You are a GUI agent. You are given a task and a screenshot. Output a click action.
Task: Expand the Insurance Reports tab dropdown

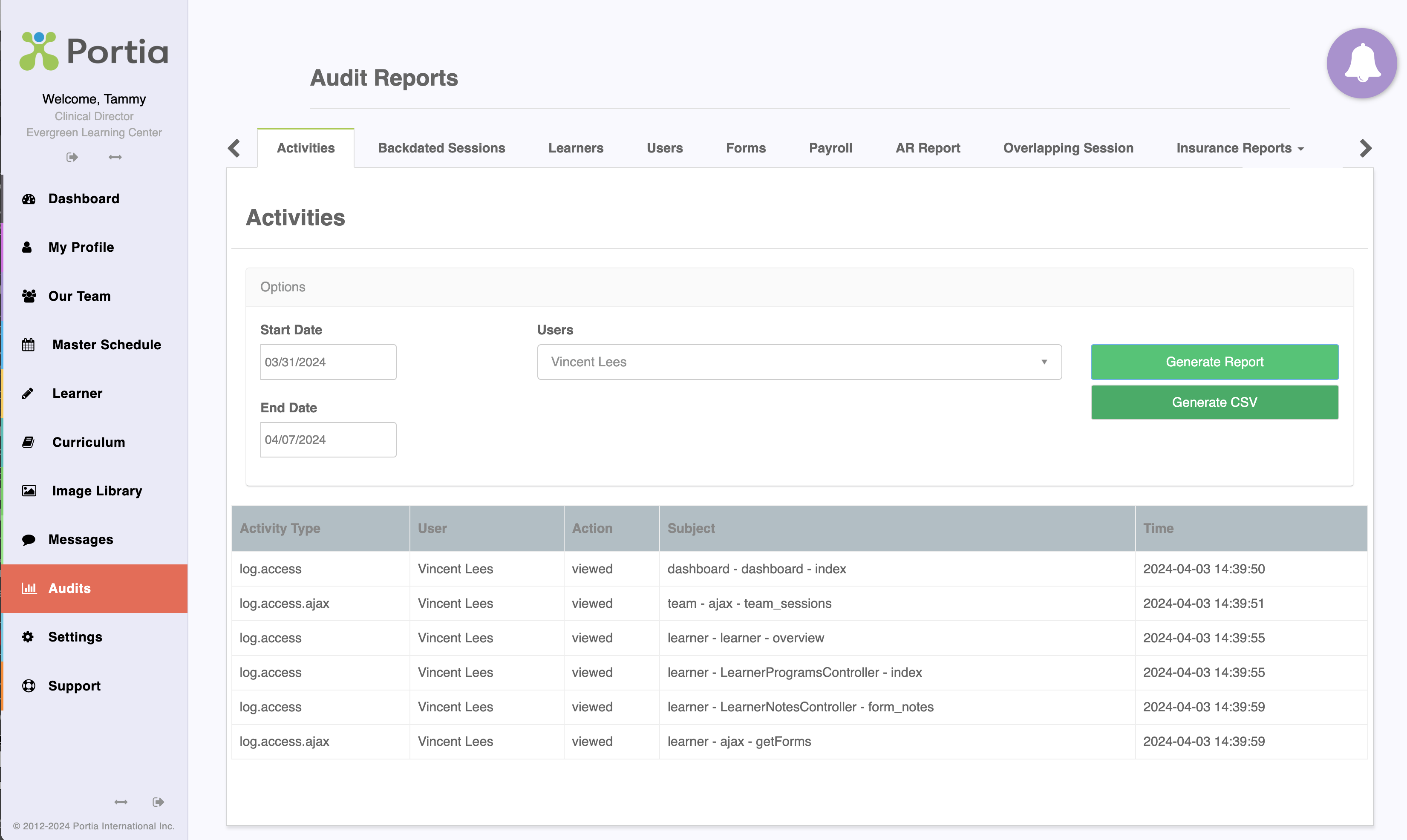coord(1240,148)
